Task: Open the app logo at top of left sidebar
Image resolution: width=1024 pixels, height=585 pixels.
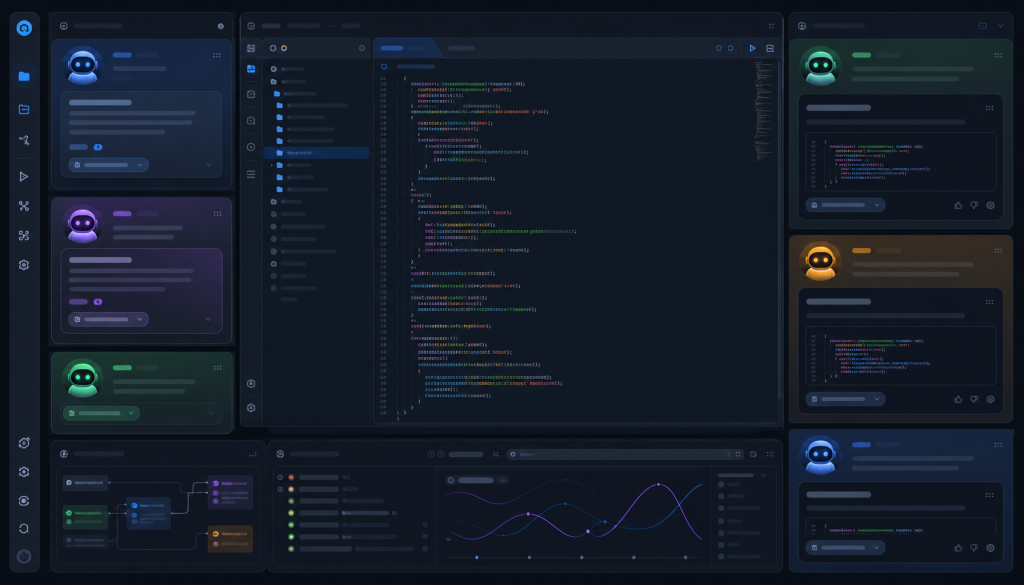Action: point(24,28)
